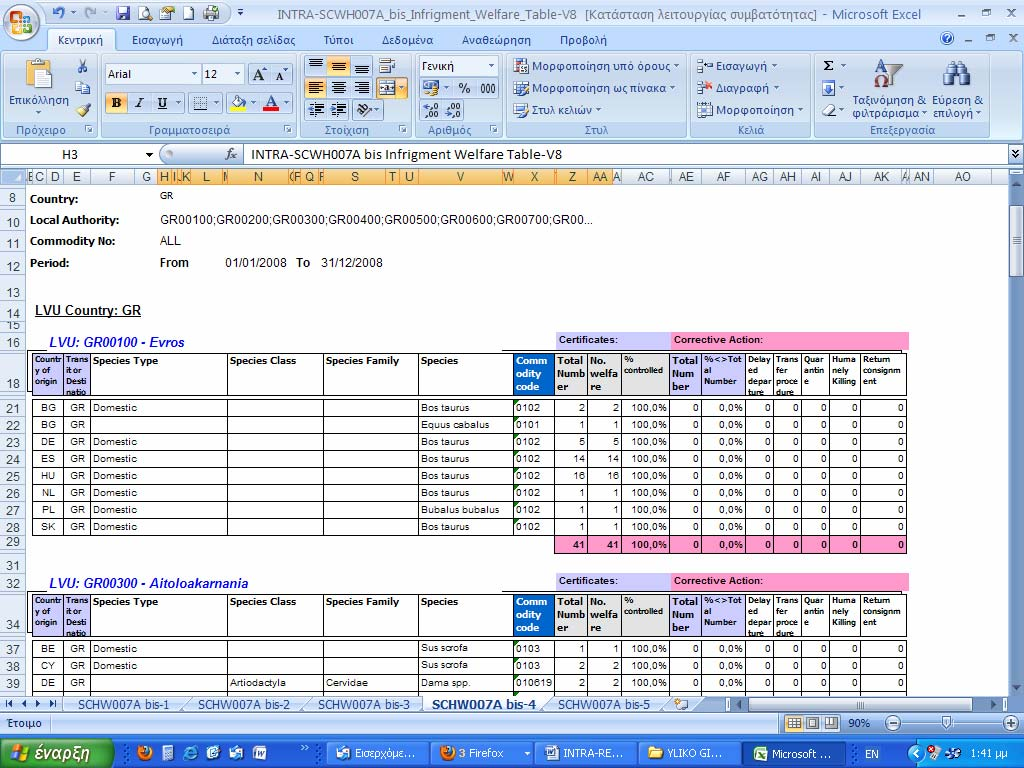Toggle Italic formatting
Screen dimensions: 1024x768
(x=139, y=103)
